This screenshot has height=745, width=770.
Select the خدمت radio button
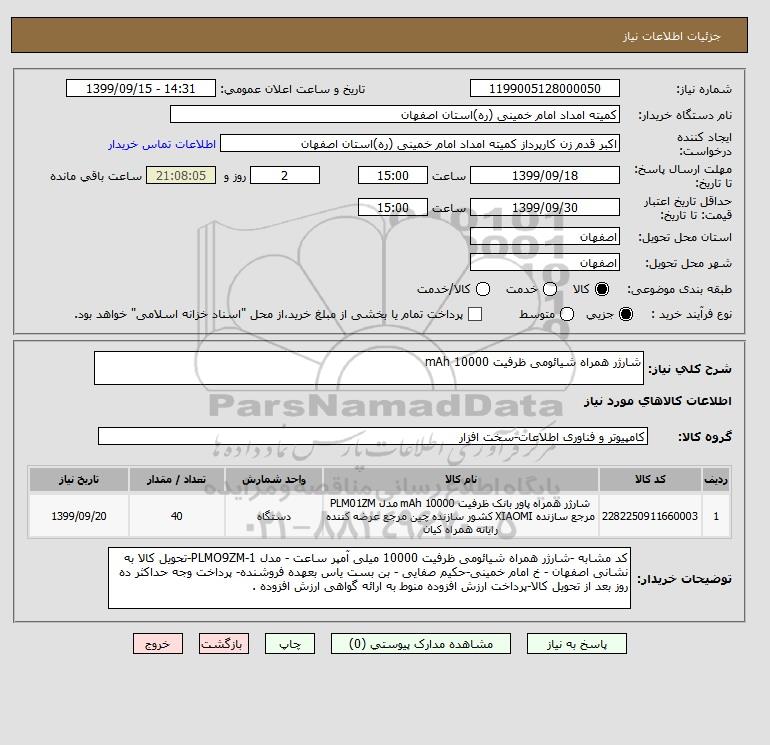click(550, 289)
